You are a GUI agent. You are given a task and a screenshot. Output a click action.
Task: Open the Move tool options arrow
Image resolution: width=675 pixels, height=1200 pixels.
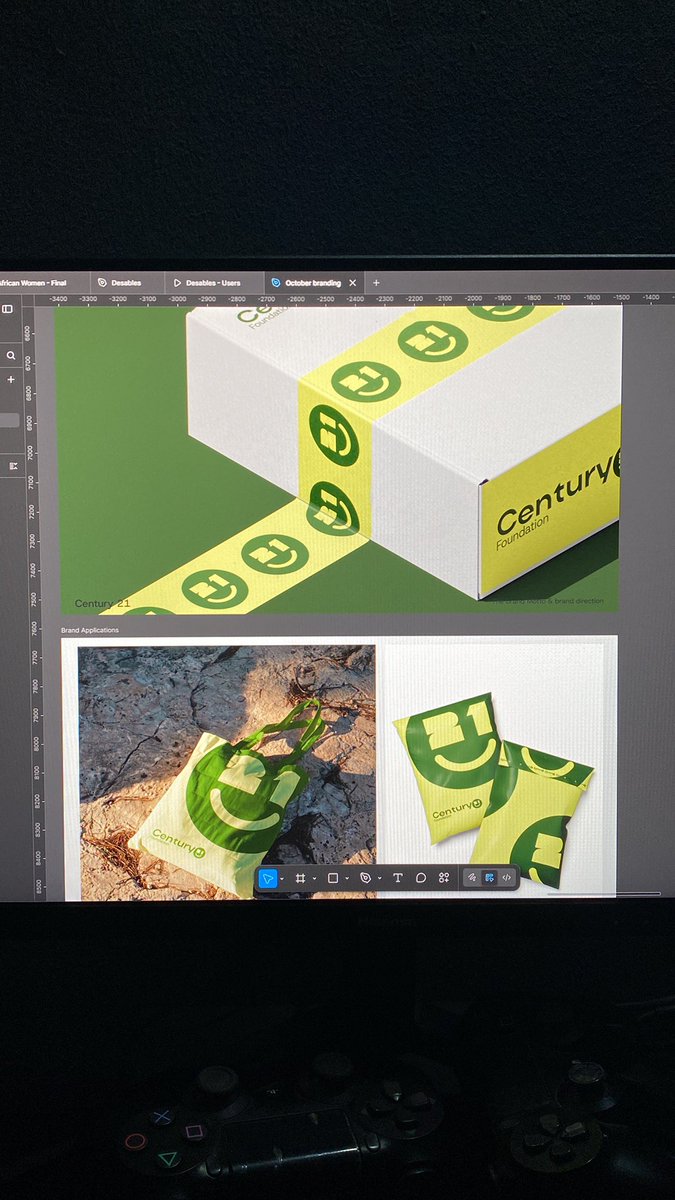282,878
